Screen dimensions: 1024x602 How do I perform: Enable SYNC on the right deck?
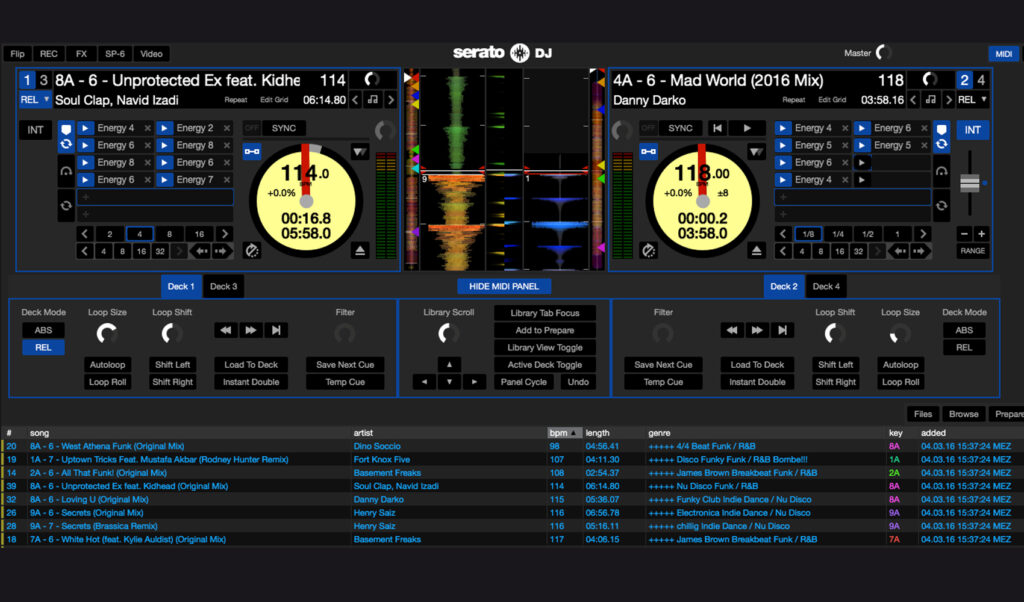tap(680, 129)
